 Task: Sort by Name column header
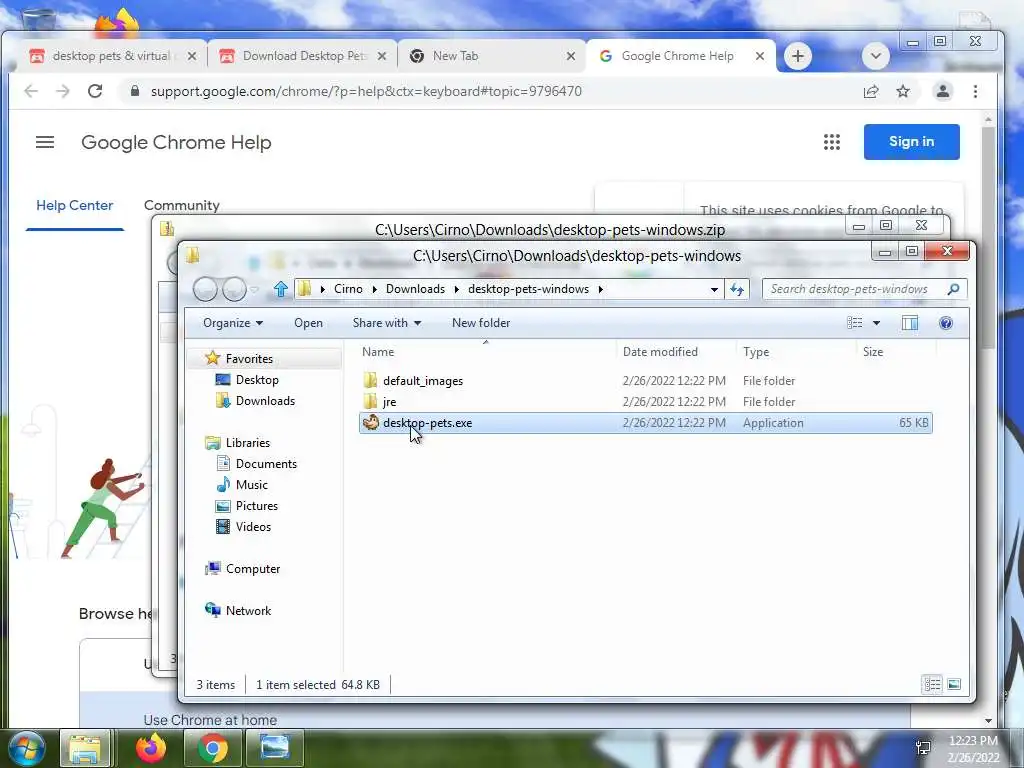pos(486,351)
